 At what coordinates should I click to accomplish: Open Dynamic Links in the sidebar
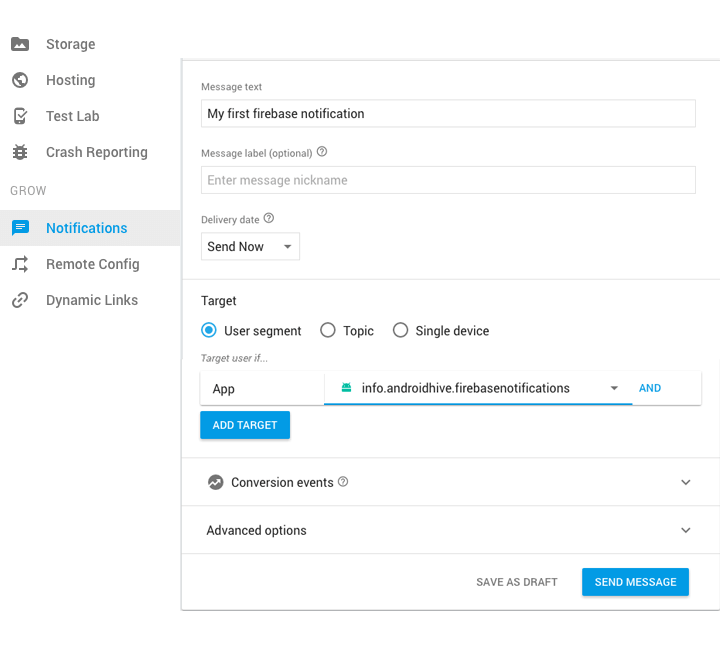click(x=90, y=300)
